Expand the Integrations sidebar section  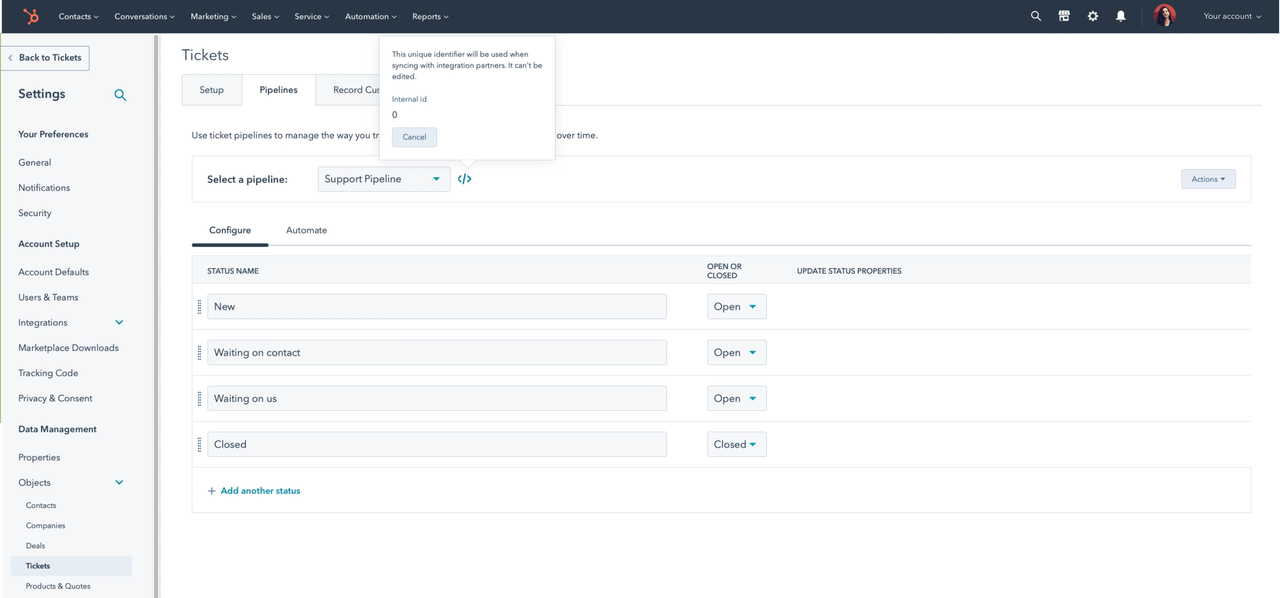pos(119,323)
